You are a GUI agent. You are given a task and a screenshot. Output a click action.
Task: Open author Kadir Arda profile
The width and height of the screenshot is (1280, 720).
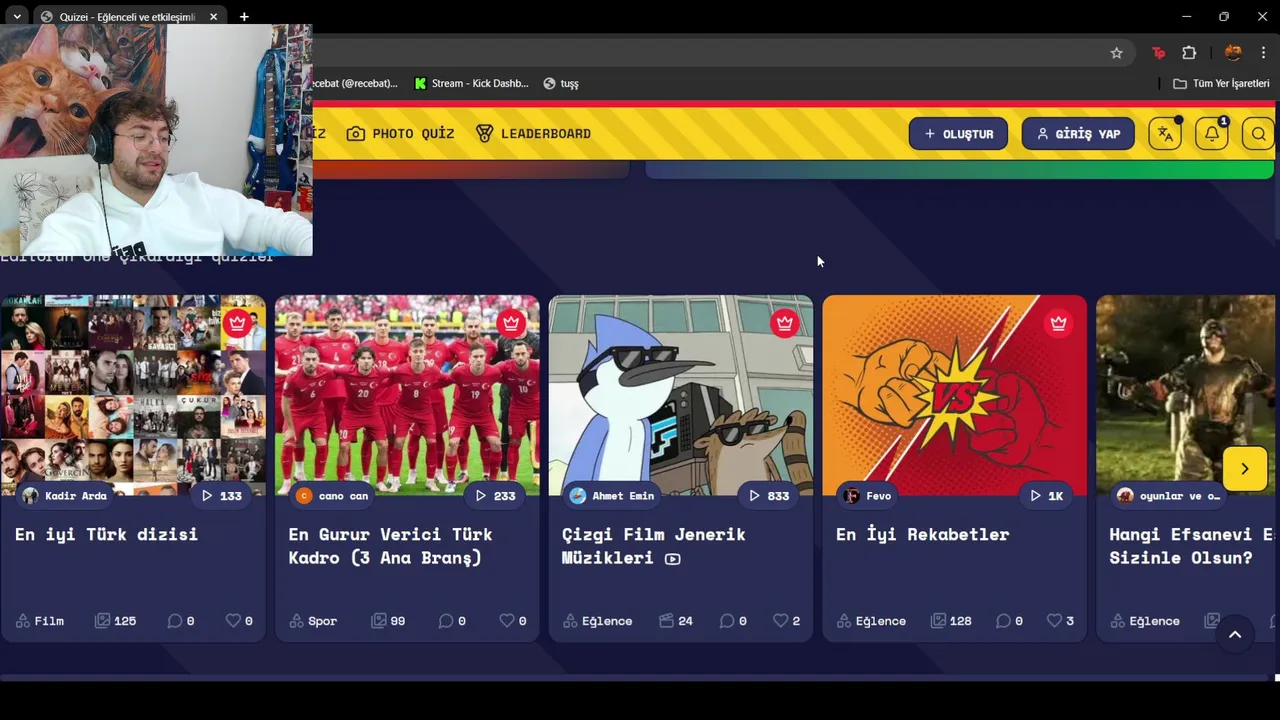pos(65,496)
